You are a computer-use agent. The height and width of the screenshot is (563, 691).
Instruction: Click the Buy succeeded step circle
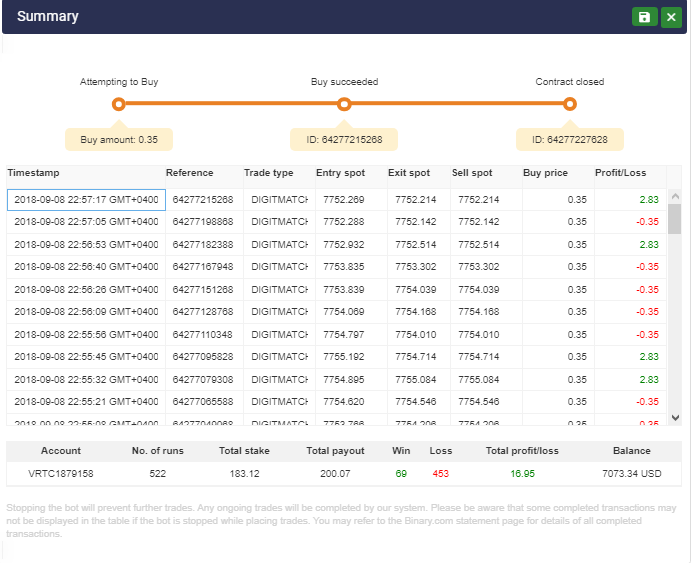coord(344,104)
